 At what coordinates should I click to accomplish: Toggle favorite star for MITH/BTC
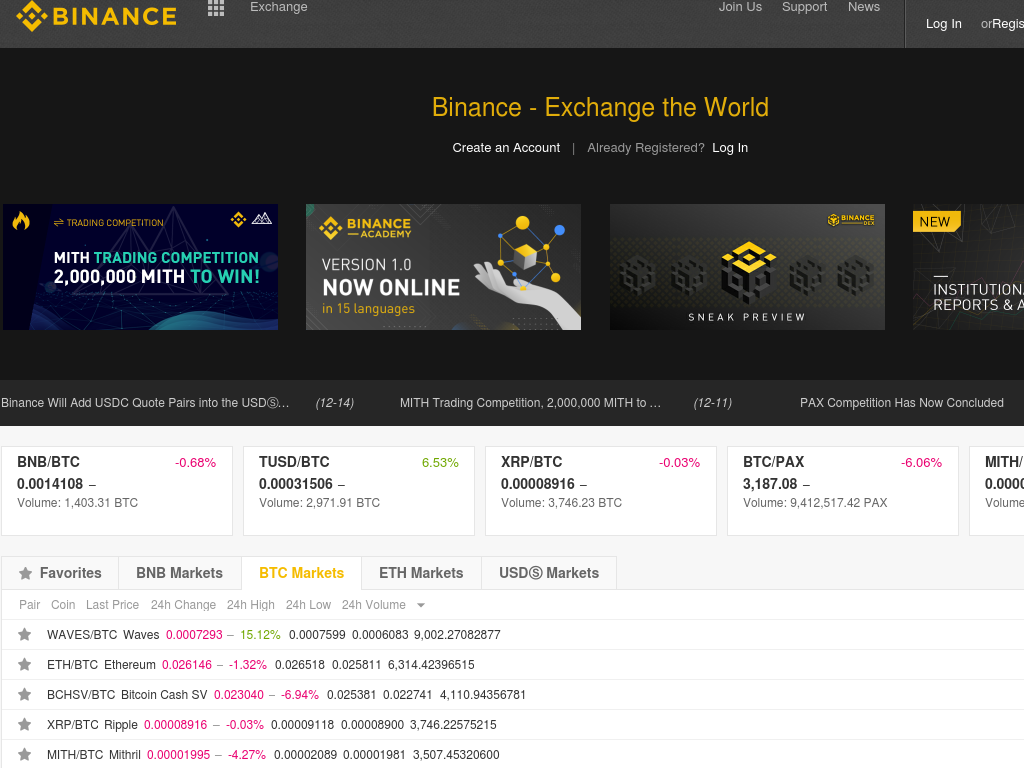point(25,754)
